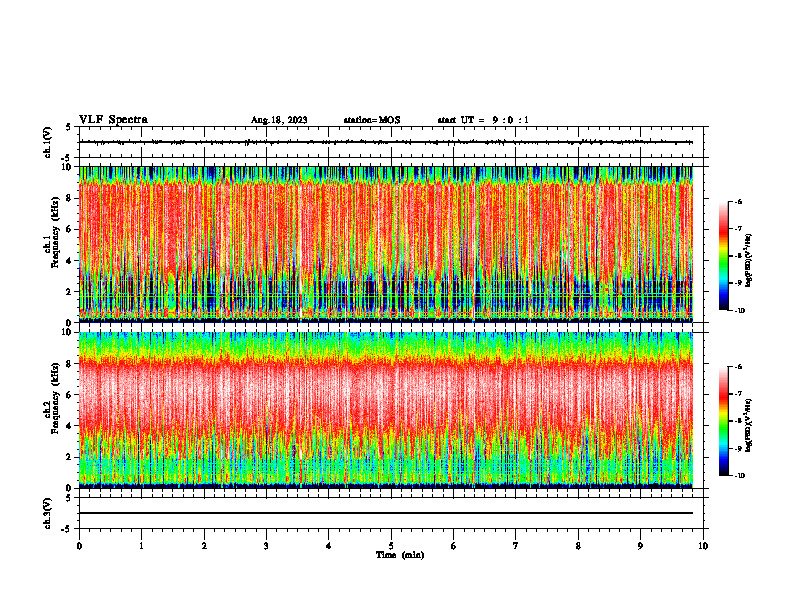Screen dimensions: 792x612
Task: Click time axis tick label "0"
Action: tap(79, 546)
